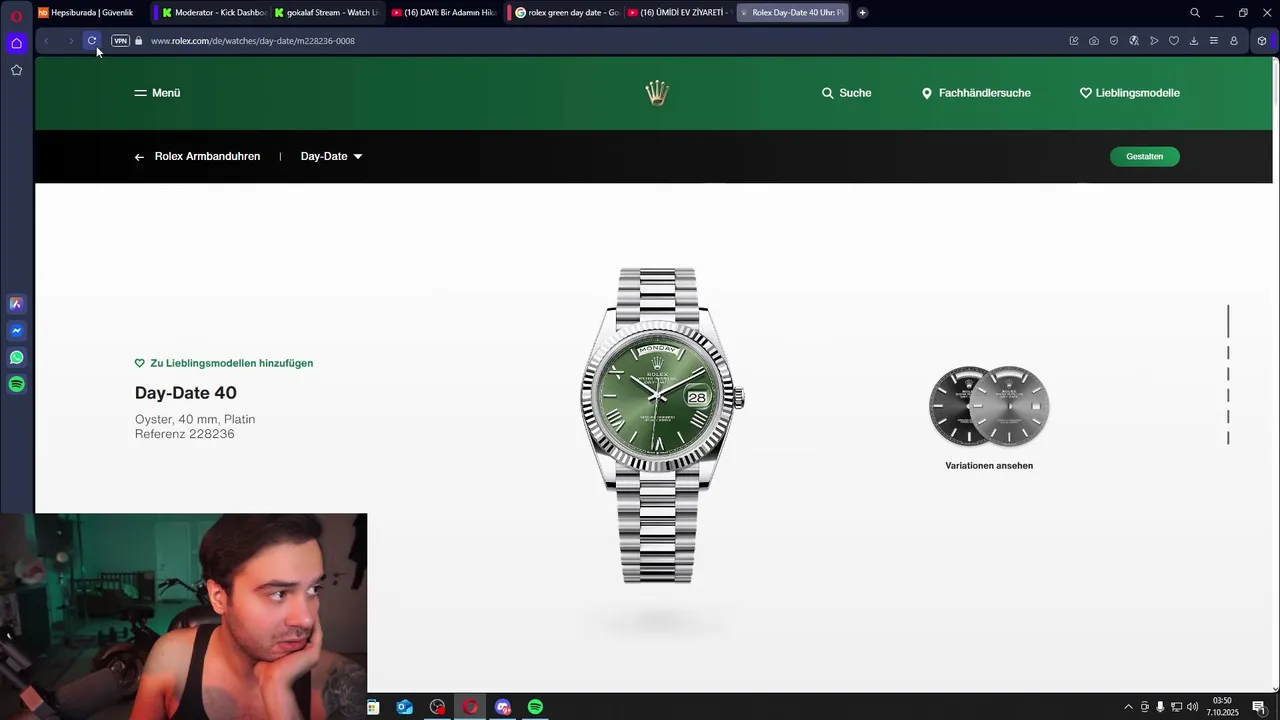Switch to Hepsiburada tab

pyautogui.click(x=91, y=13)
